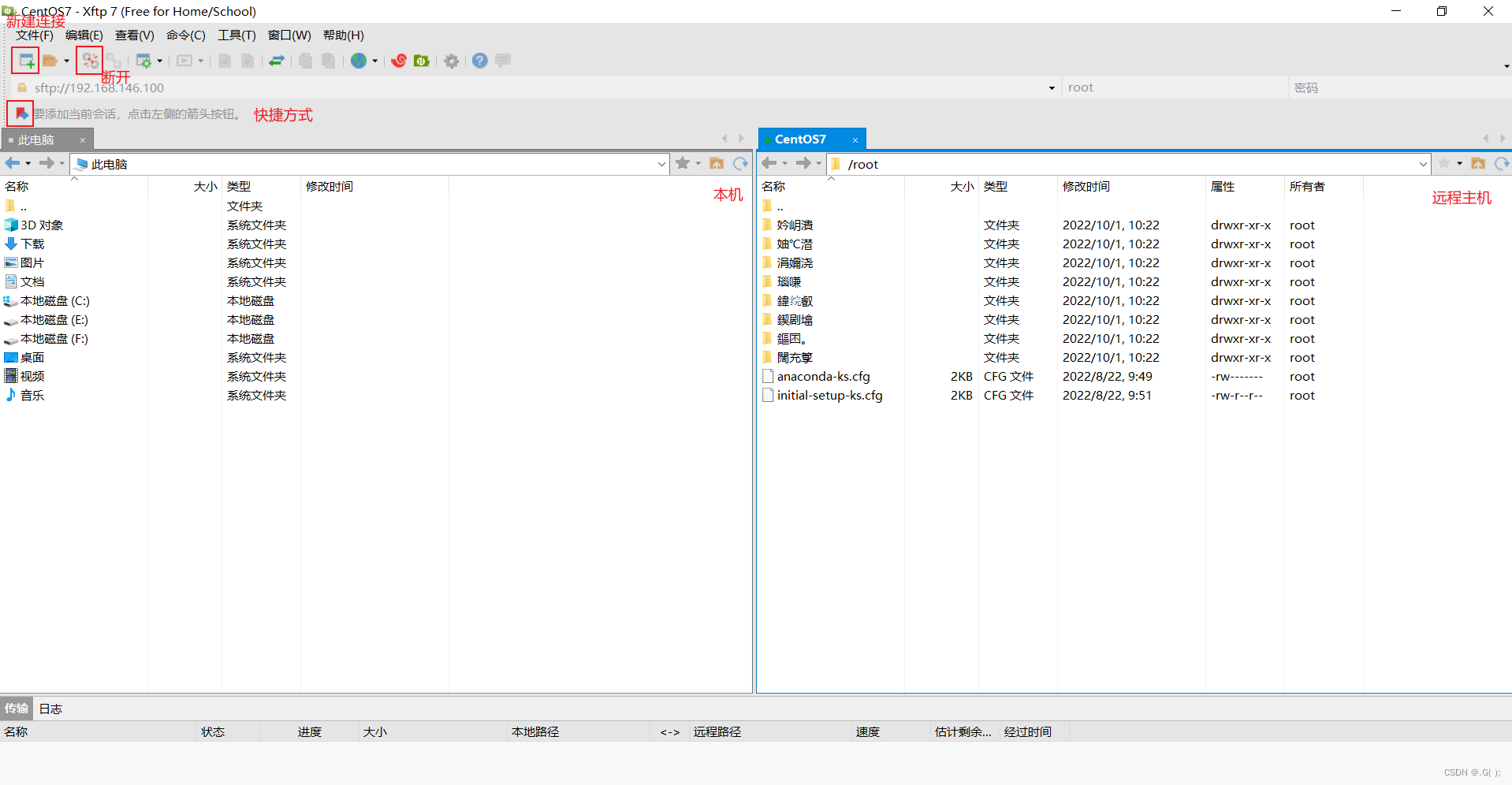Switch to the 此电脑 local tab
Image resolution: width=1512 pixels, height=785 pixels.
36,140
